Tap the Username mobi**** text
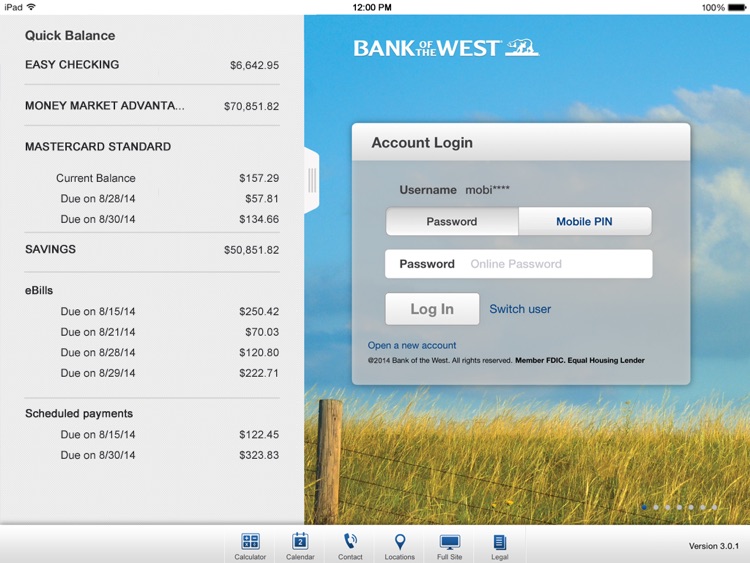 (454, 190)
